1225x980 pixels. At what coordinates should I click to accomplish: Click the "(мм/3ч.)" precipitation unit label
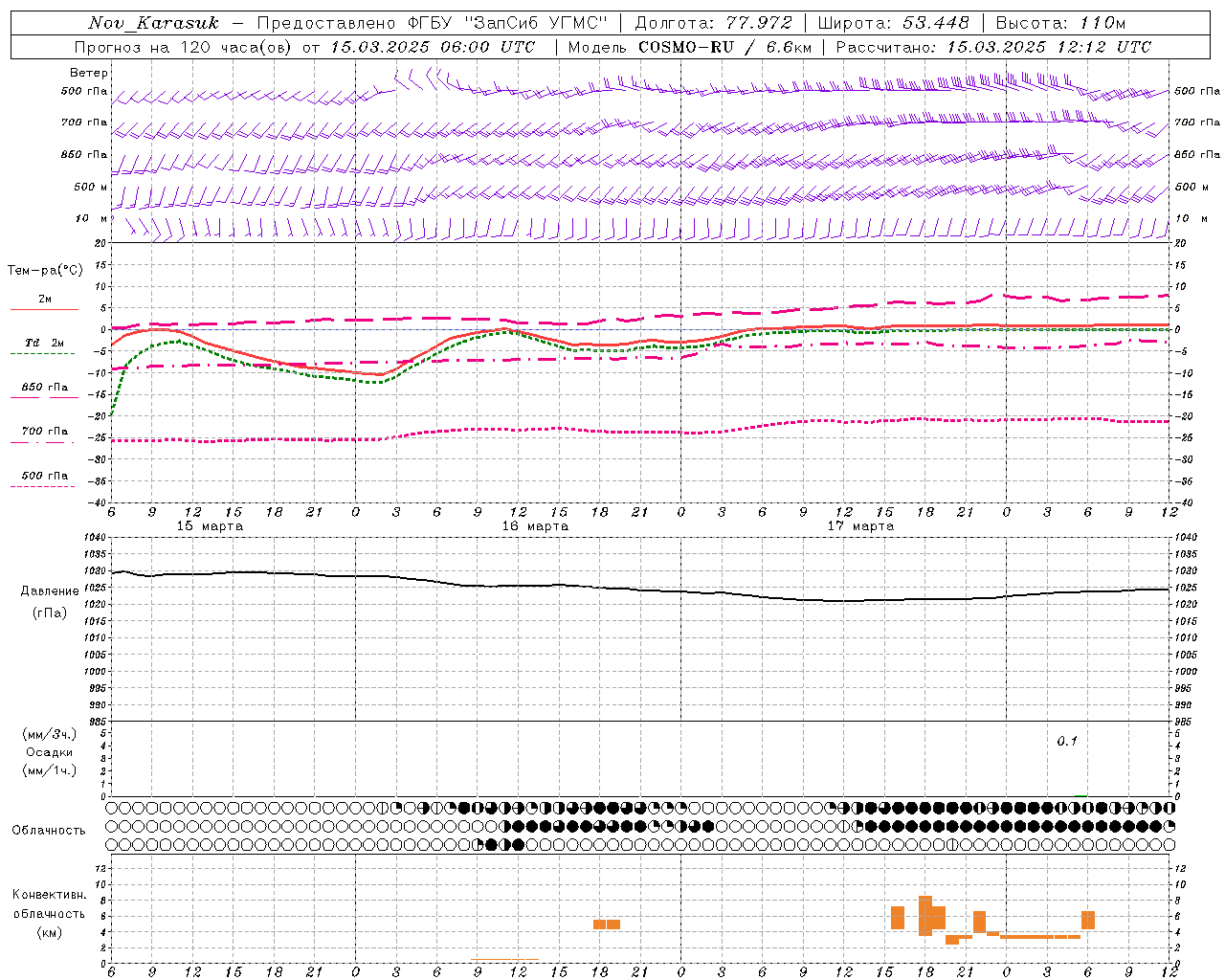click(x=50, y=735)
